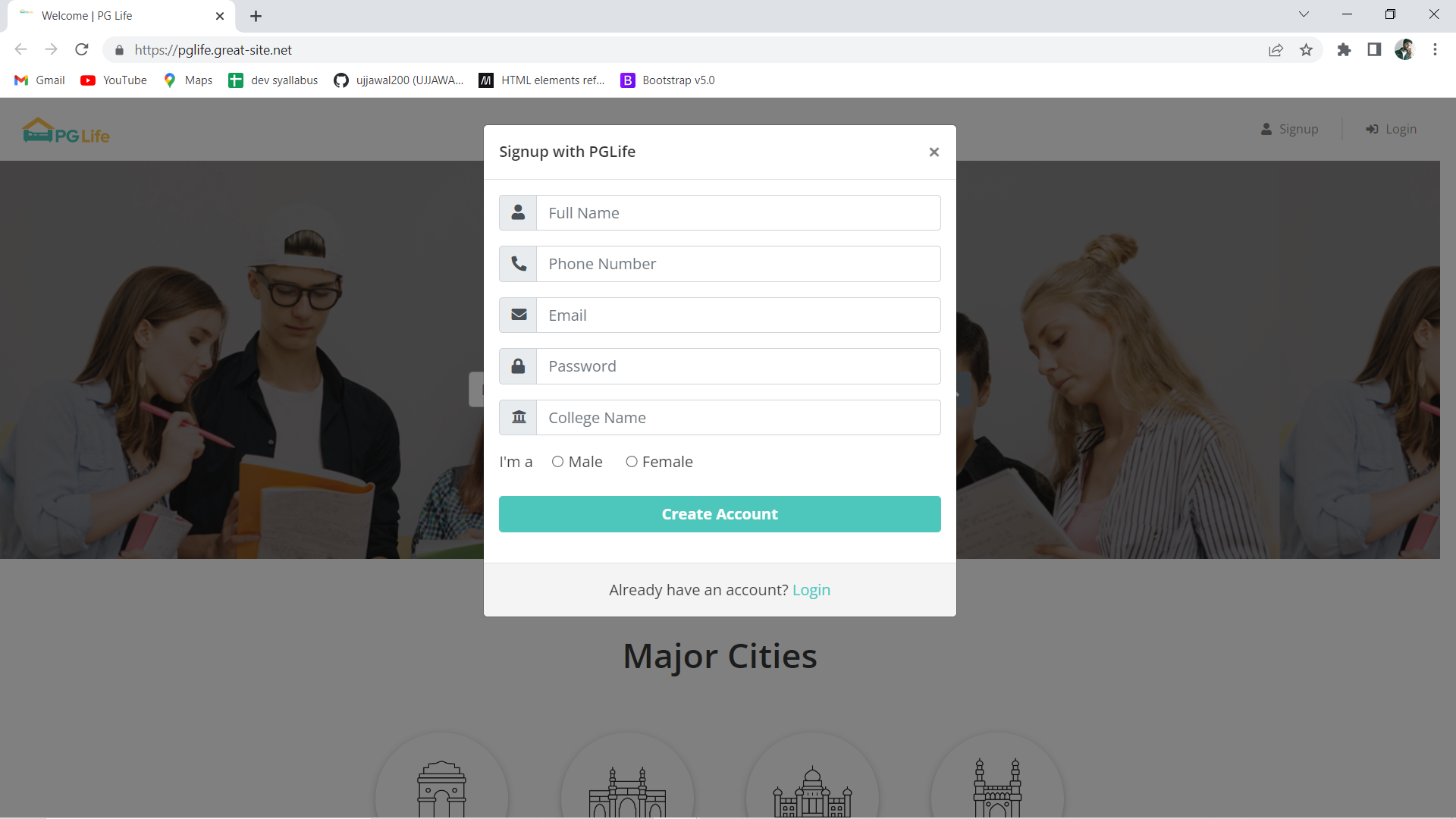Screen dimensions: 1456x819
Task: Select the Male radio button
Action: coord(557,462)
